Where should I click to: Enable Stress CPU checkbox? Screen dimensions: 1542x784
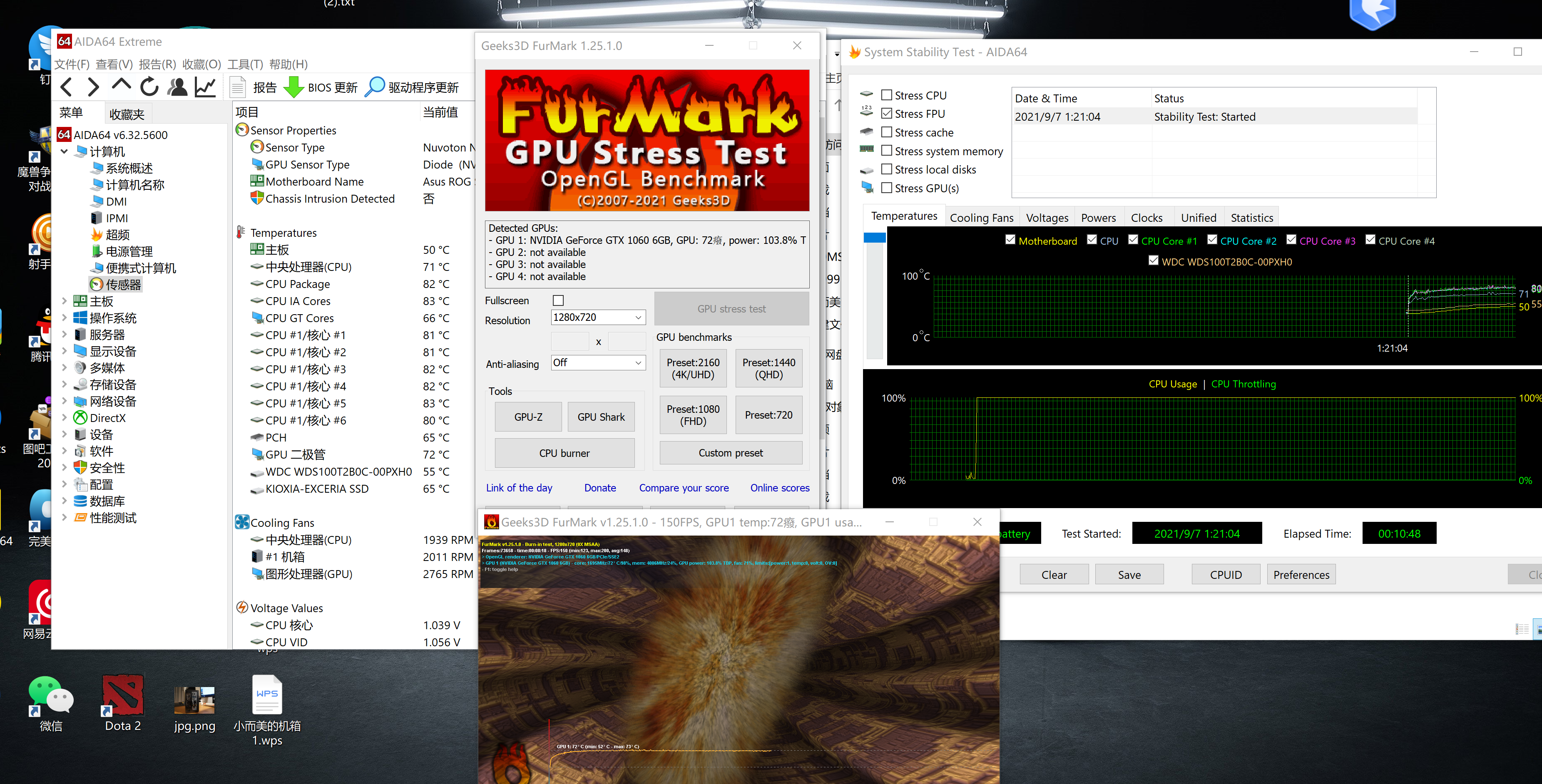click(887, 95)
